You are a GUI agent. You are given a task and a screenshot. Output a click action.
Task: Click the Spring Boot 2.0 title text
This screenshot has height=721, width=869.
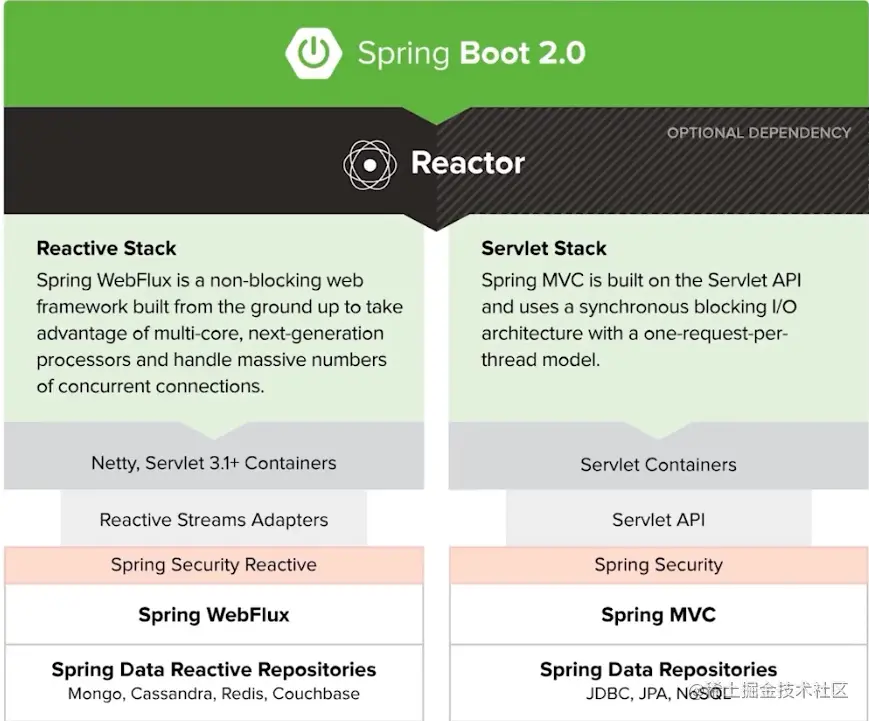(x=471, y=53)
